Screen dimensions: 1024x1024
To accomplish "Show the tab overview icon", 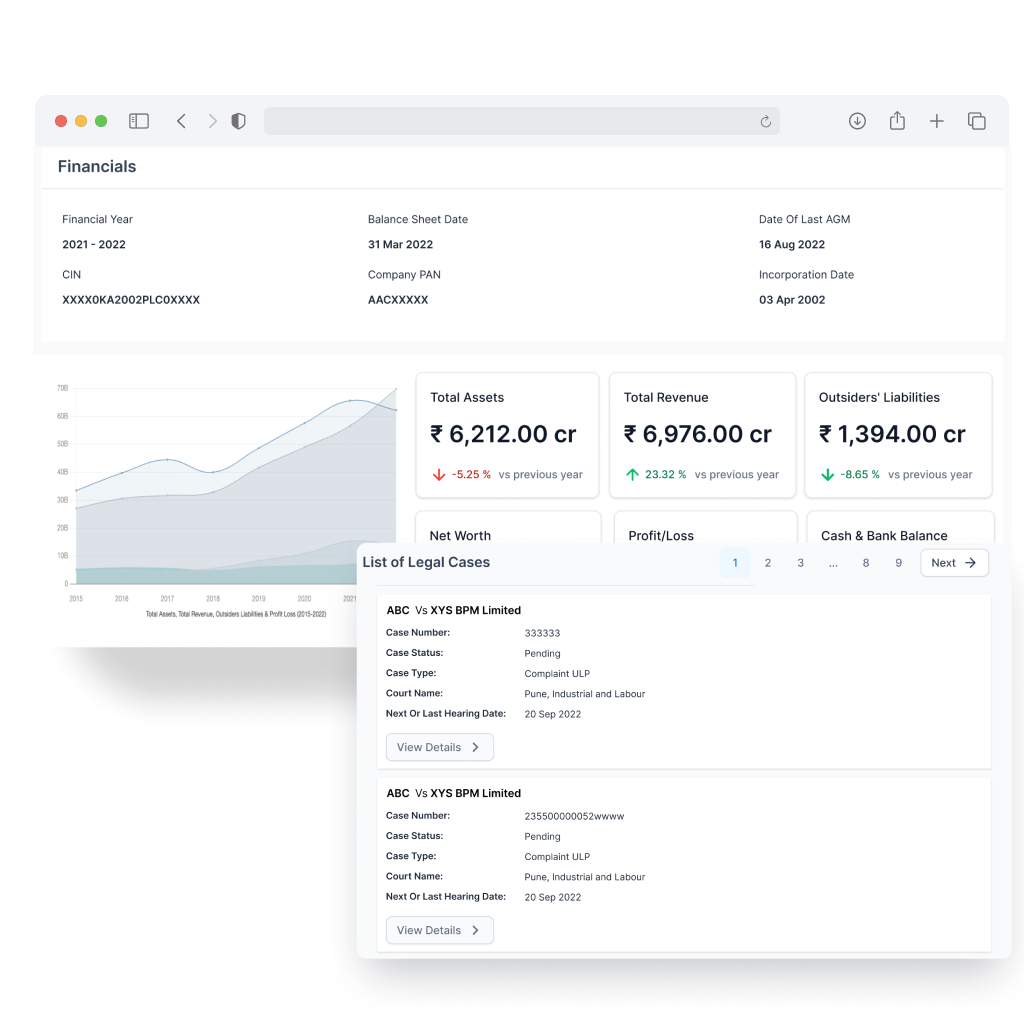I will (x=977, y=121).
